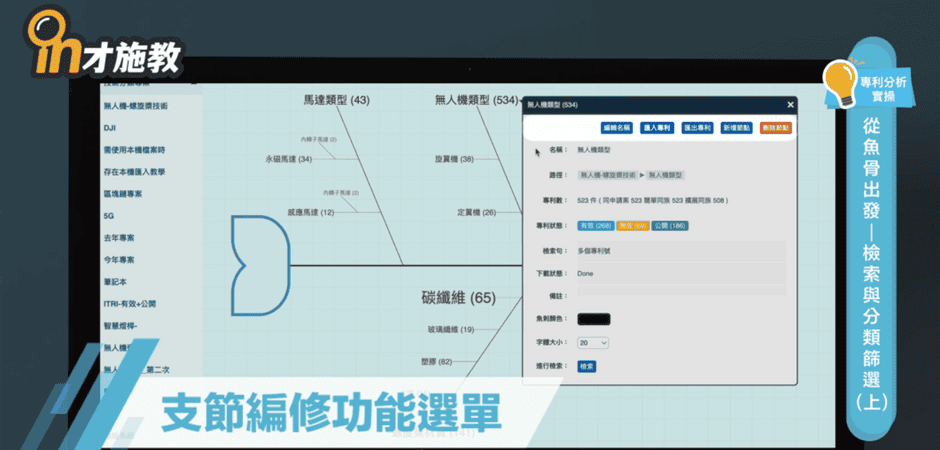The image size is (940, 450).
Task: Toggle the orange 無效 status tag
Action: point(633,226)
